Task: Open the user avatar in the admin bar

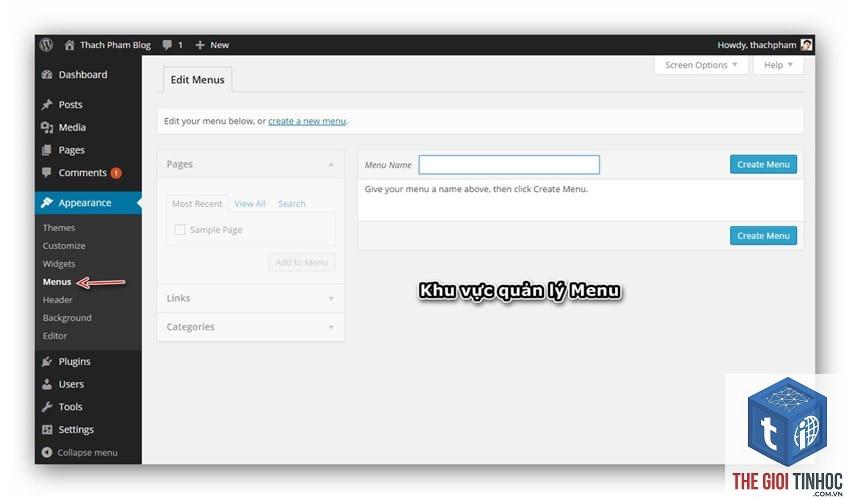Action: point(806,45)
